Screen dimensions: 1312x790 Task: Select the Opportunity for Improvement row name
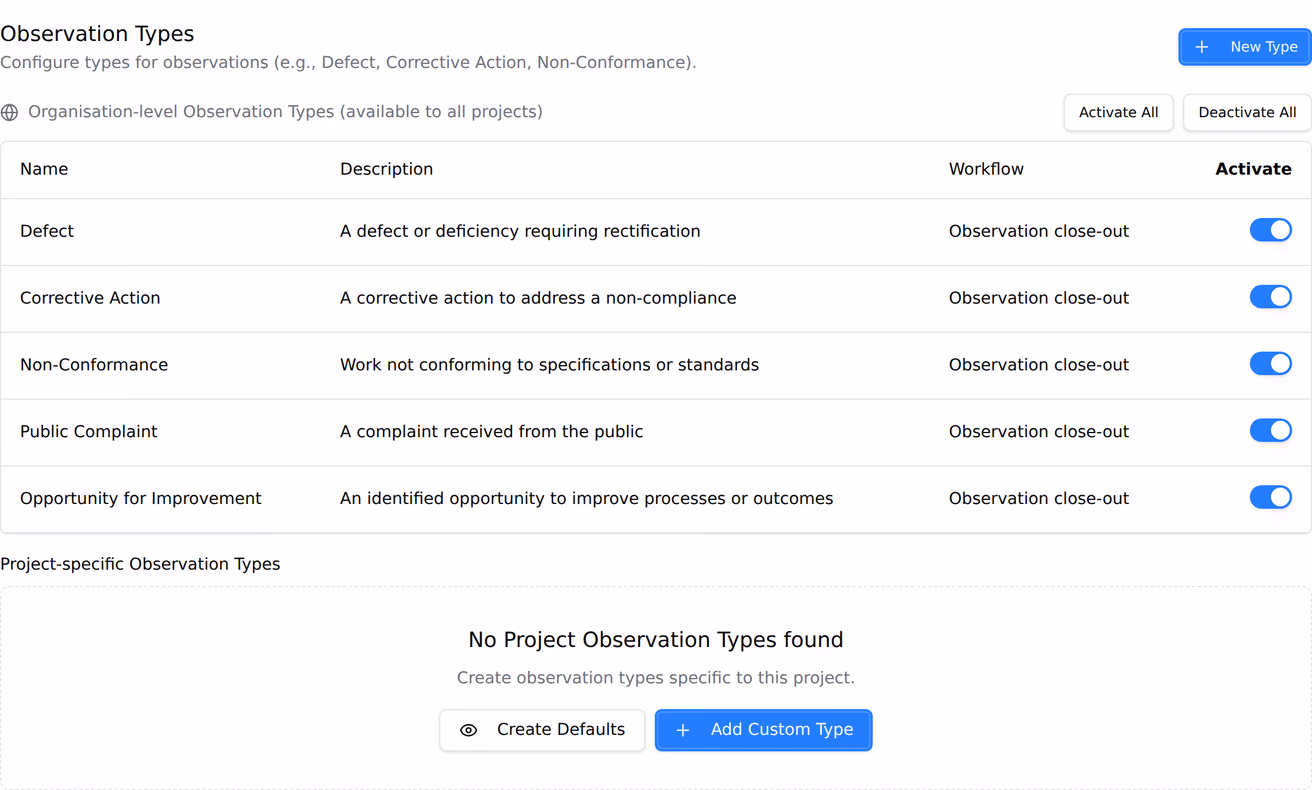point(141,499)
